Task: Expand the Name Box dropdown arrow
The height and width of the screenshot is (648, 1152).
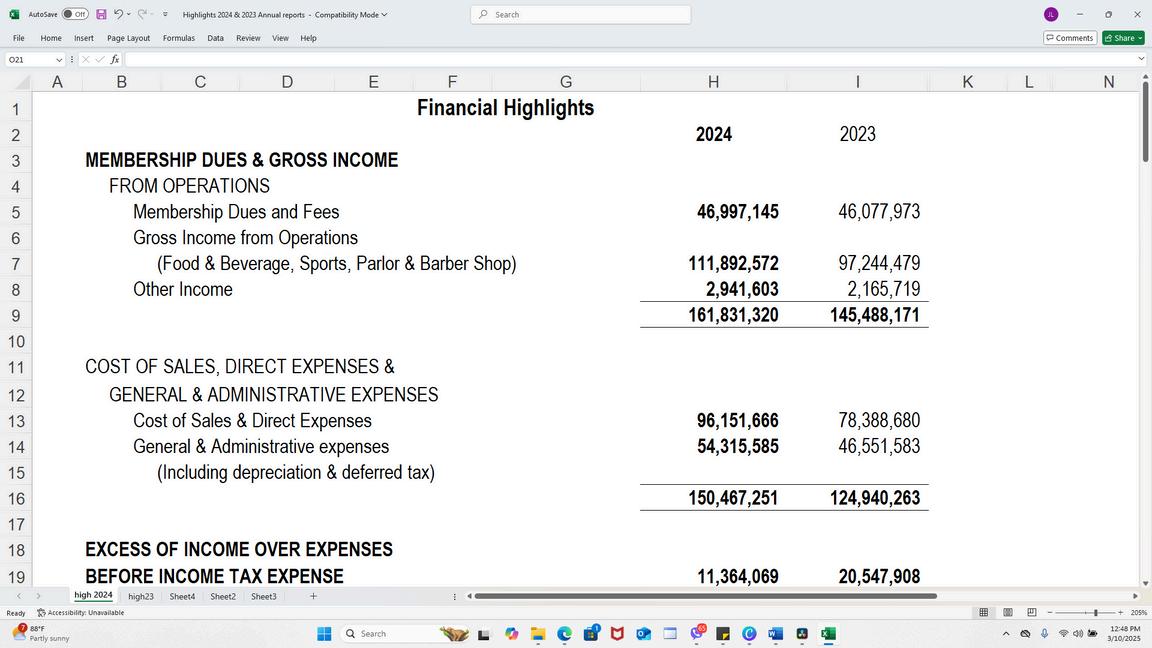Action: pos(59,60)
